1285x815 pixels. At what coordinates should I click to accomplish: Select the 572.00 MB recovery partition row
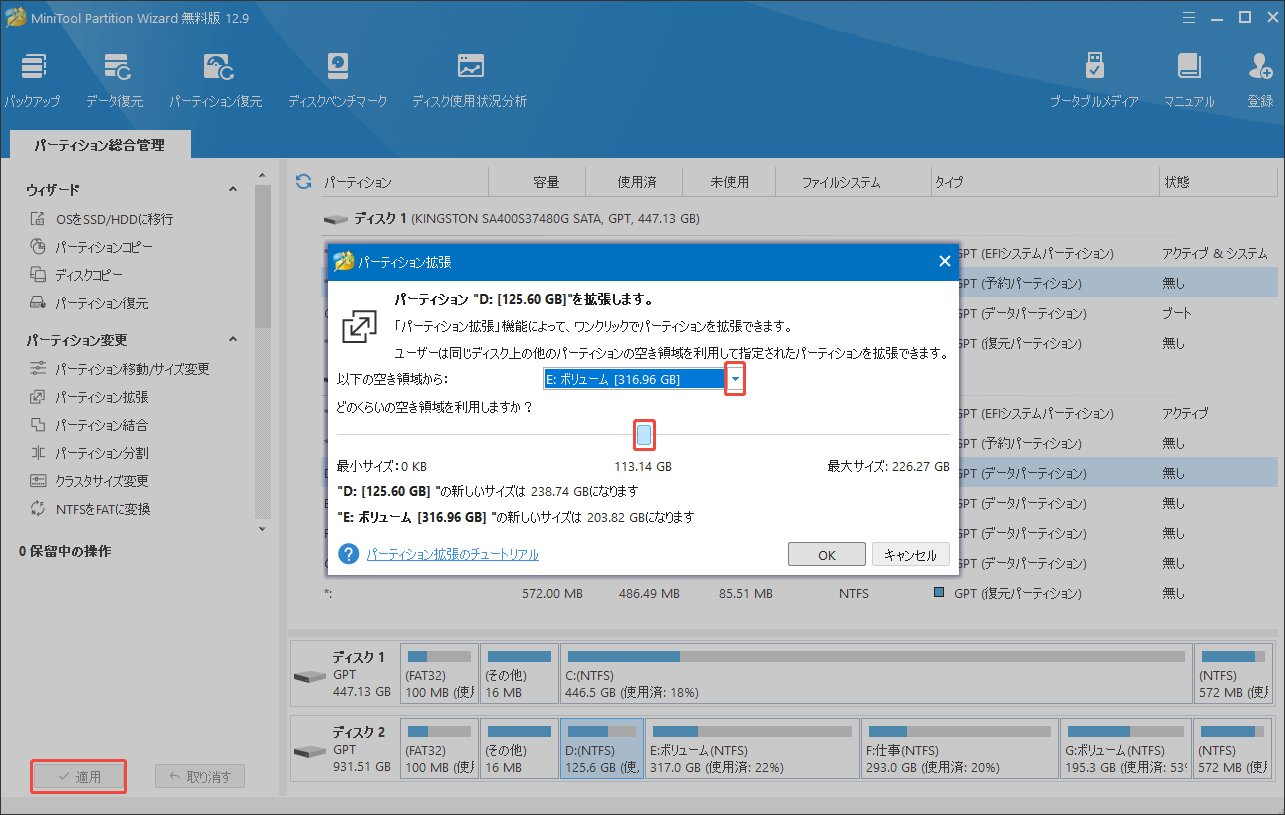(x=800, y=594)
